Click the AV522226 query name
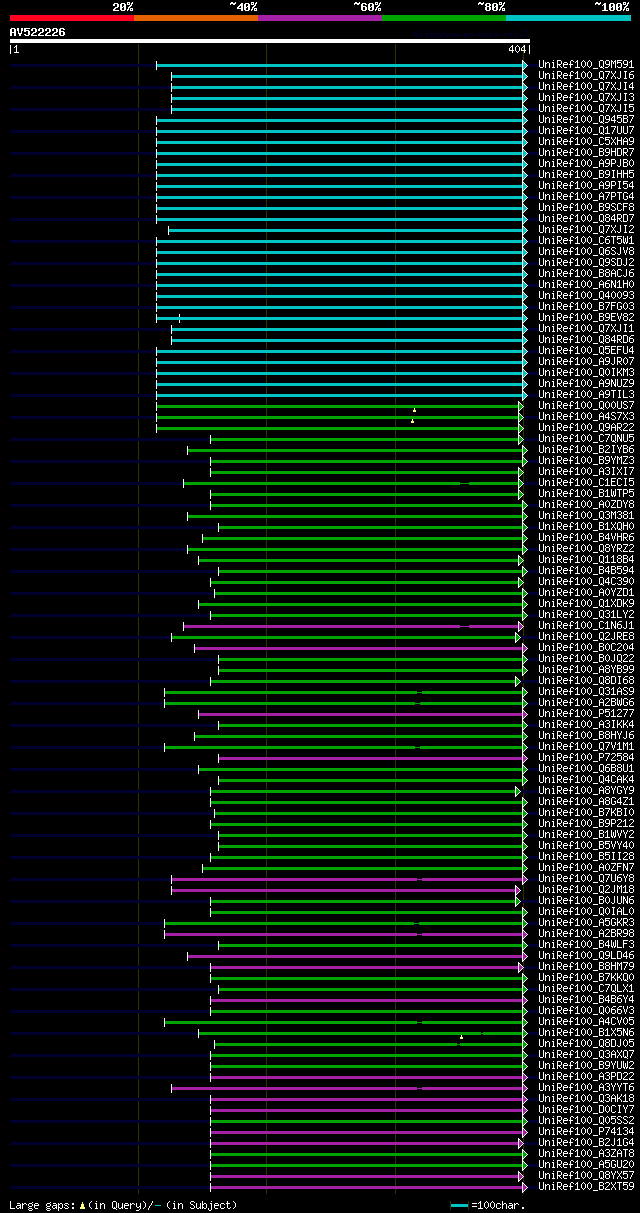The image size is (640, 1213). (x=38, y=32)
